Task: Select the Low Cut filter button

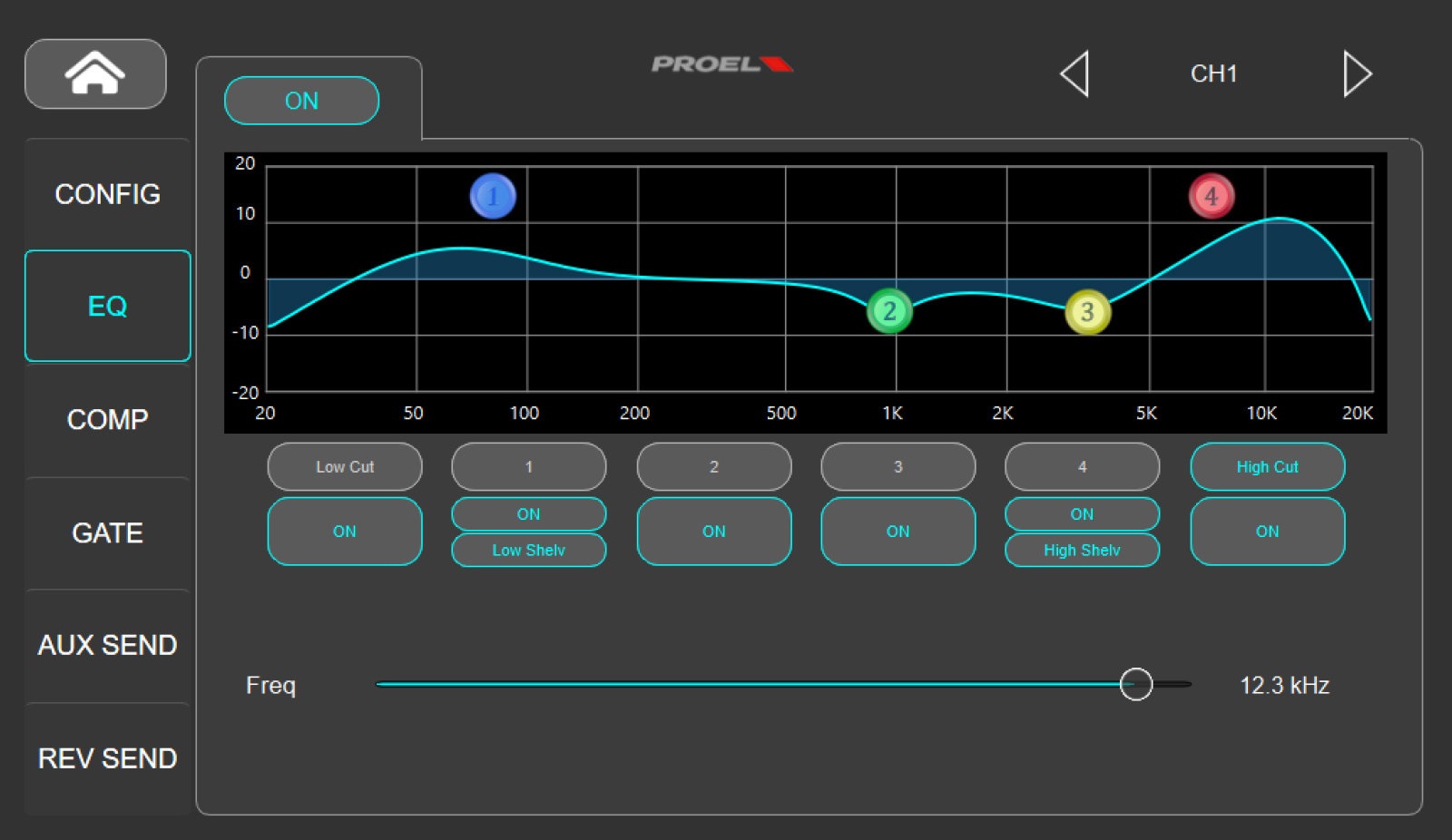Action: pyautogui.click(x=345, y=466)
